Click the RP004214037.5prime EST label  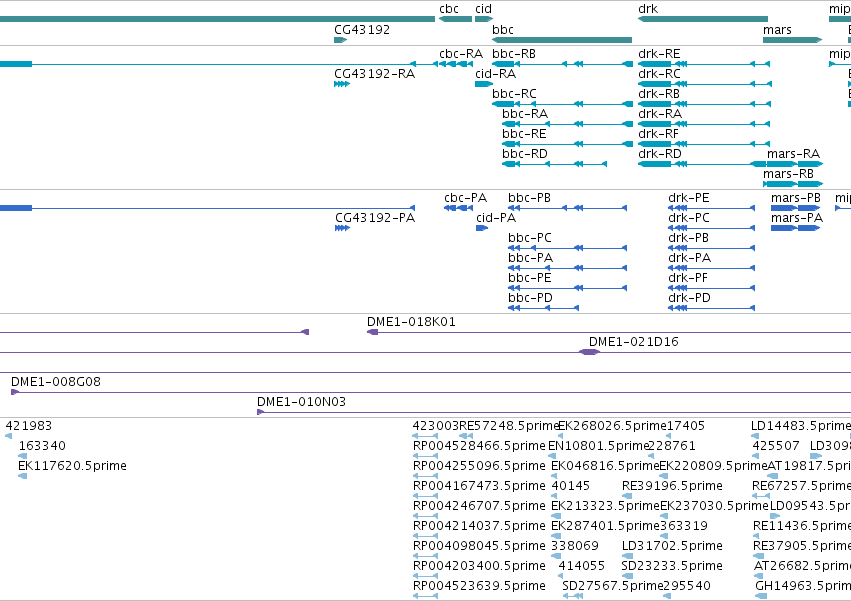(x=479, y=527)
